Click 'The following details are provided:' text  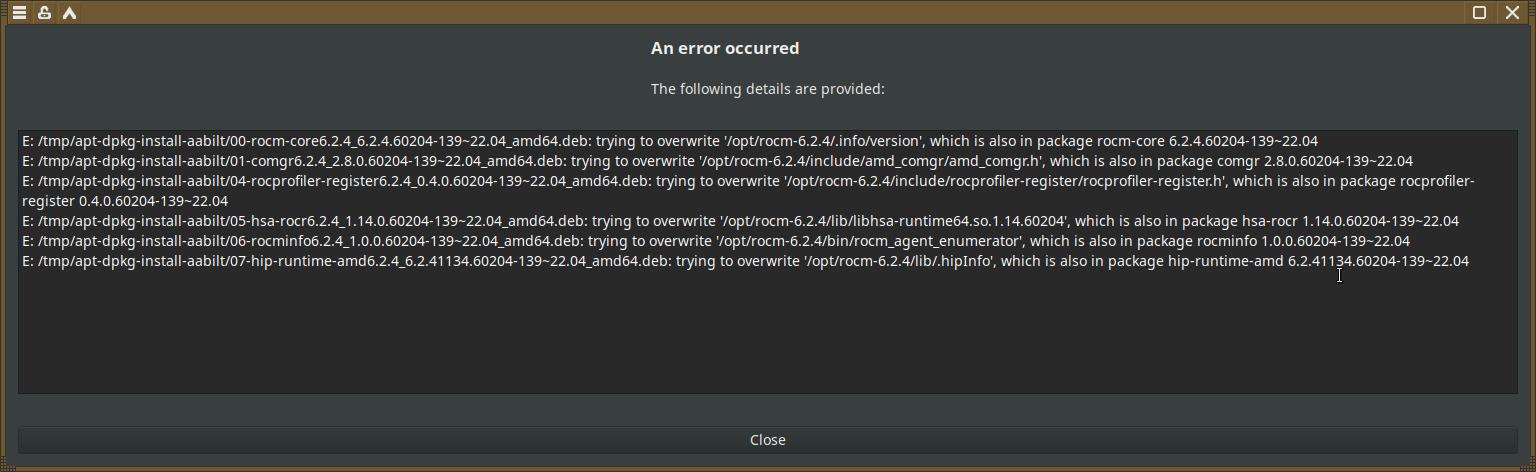[x=767, y=89]
